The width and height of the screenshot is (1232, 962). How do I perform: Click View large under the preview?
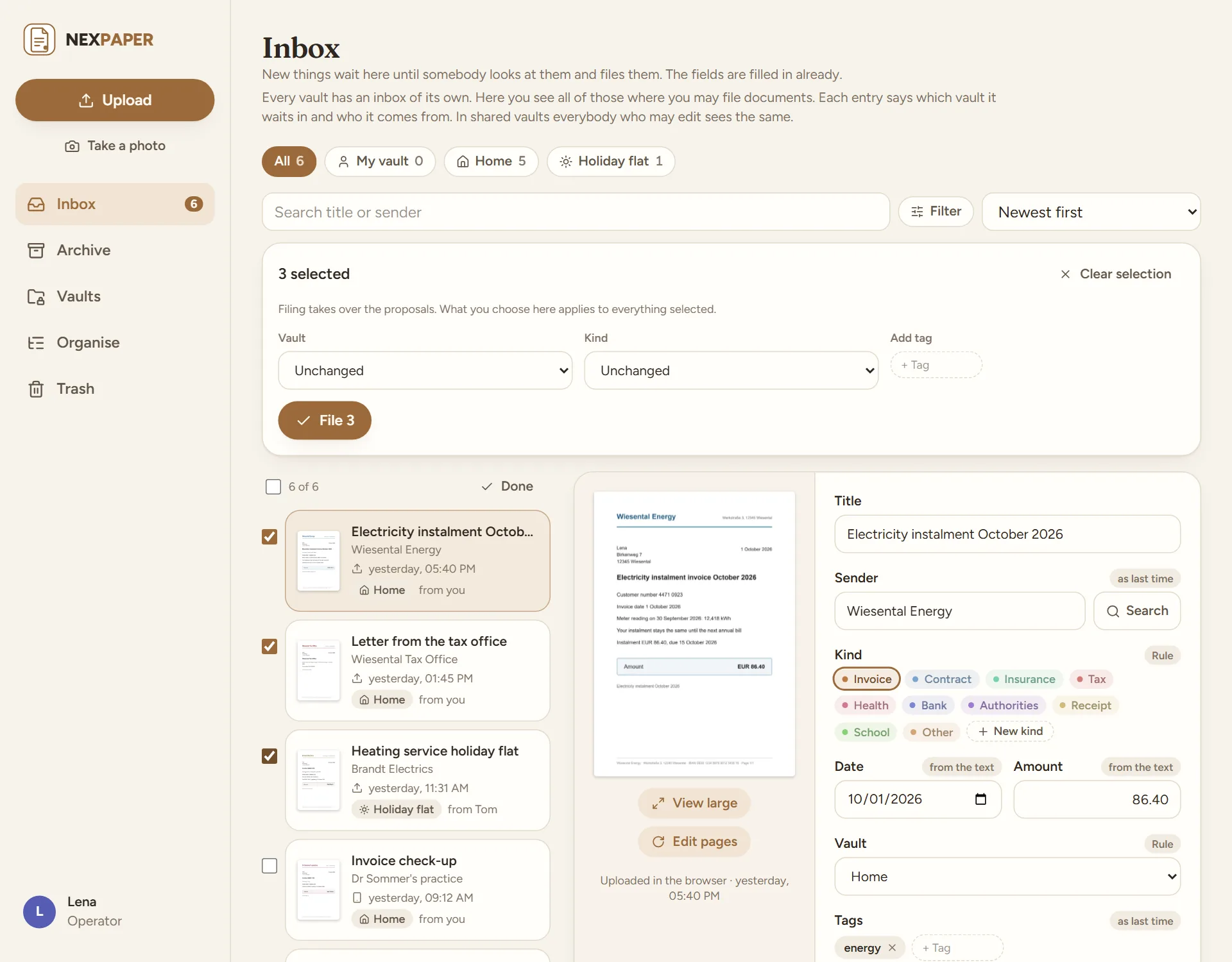click(x=694, y=803)
